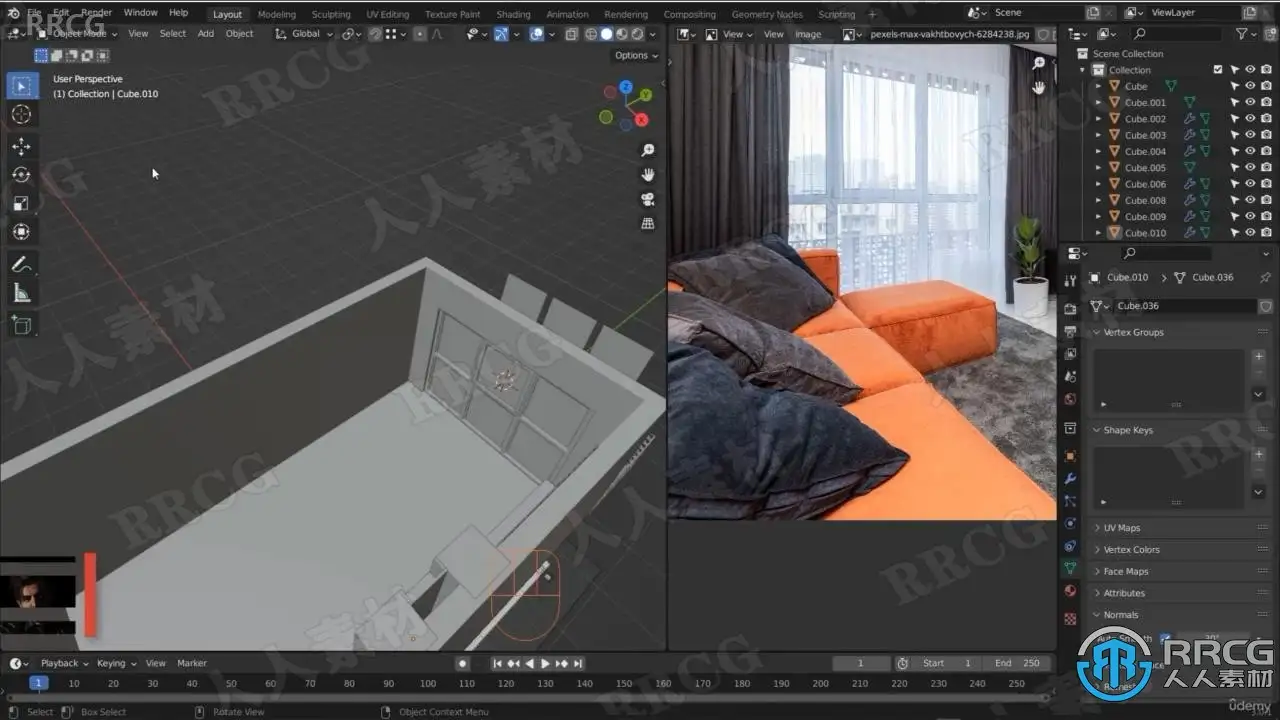The image size is (1280, 720).
Task: Hide Cube.010 in viewport via eye icon
Action: click(1250, 233)
